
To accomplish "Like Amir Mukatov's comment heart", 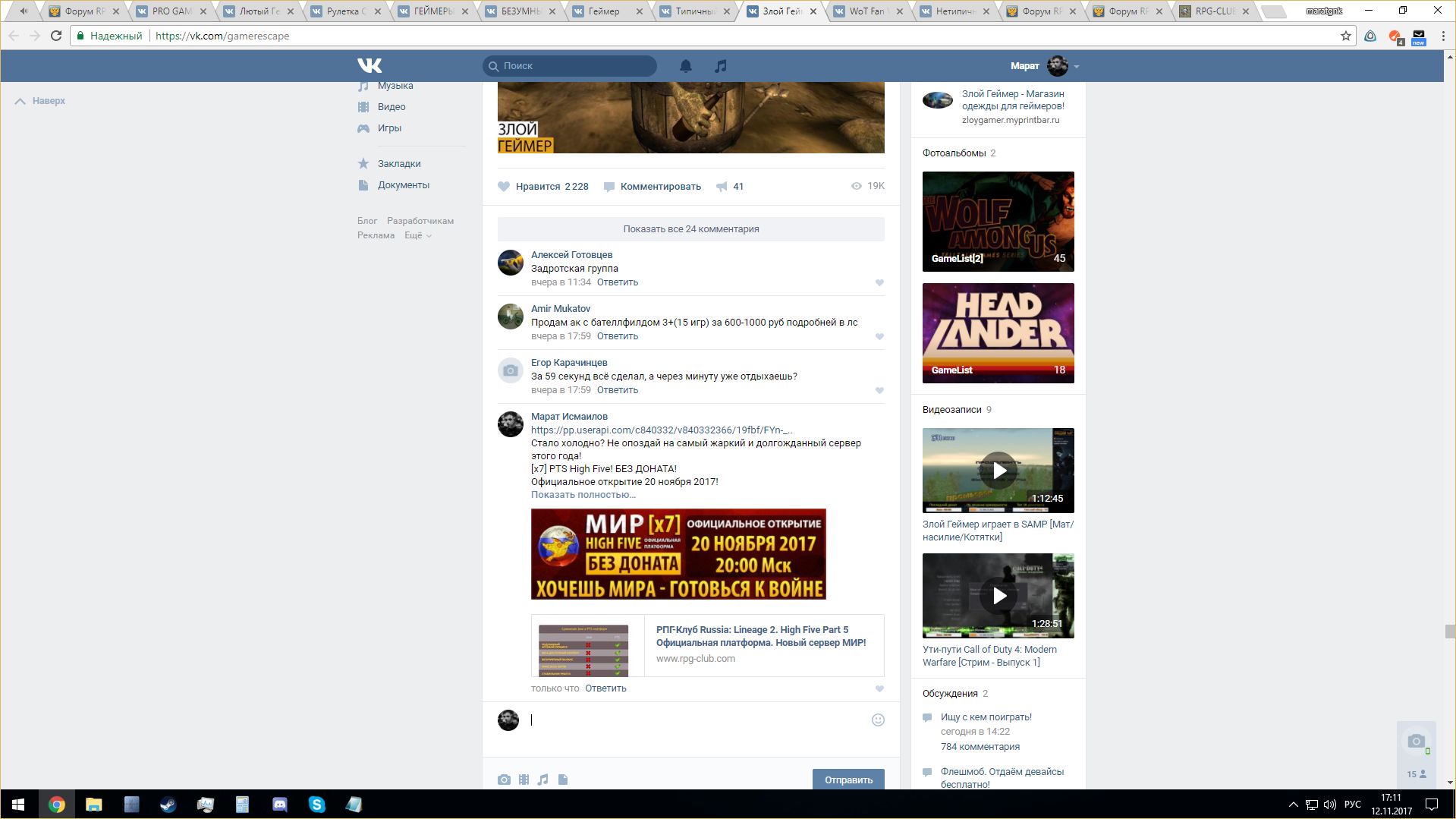I will tap(879, 337).
